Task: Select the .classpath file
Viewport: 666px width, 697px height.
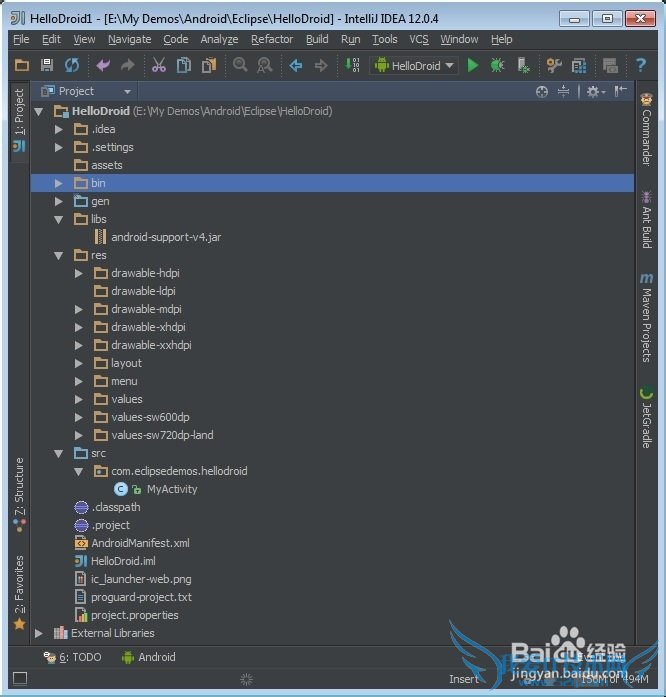Action: click(116, 507)
